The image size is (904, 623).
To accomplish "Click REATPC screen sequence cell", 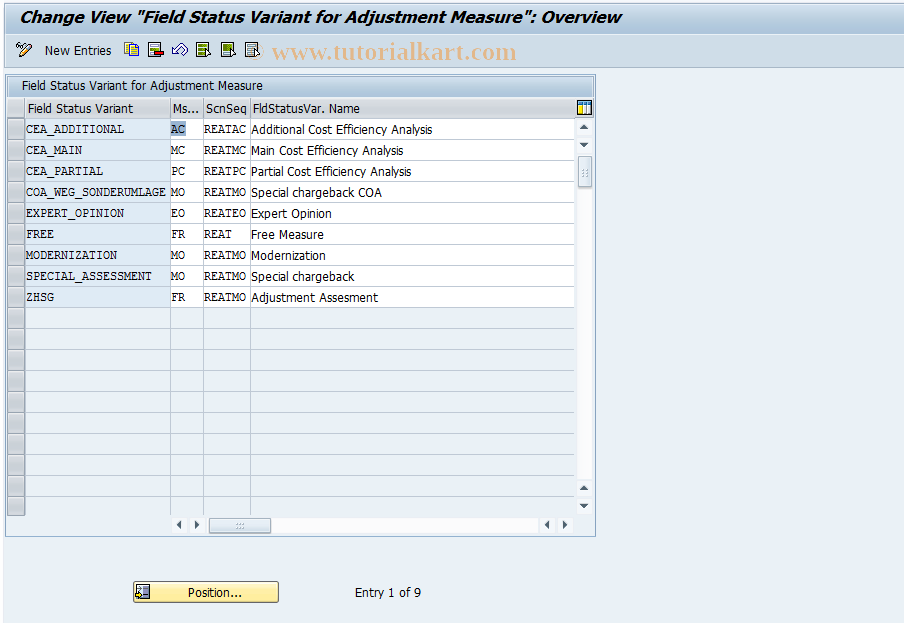I will 227,171.
